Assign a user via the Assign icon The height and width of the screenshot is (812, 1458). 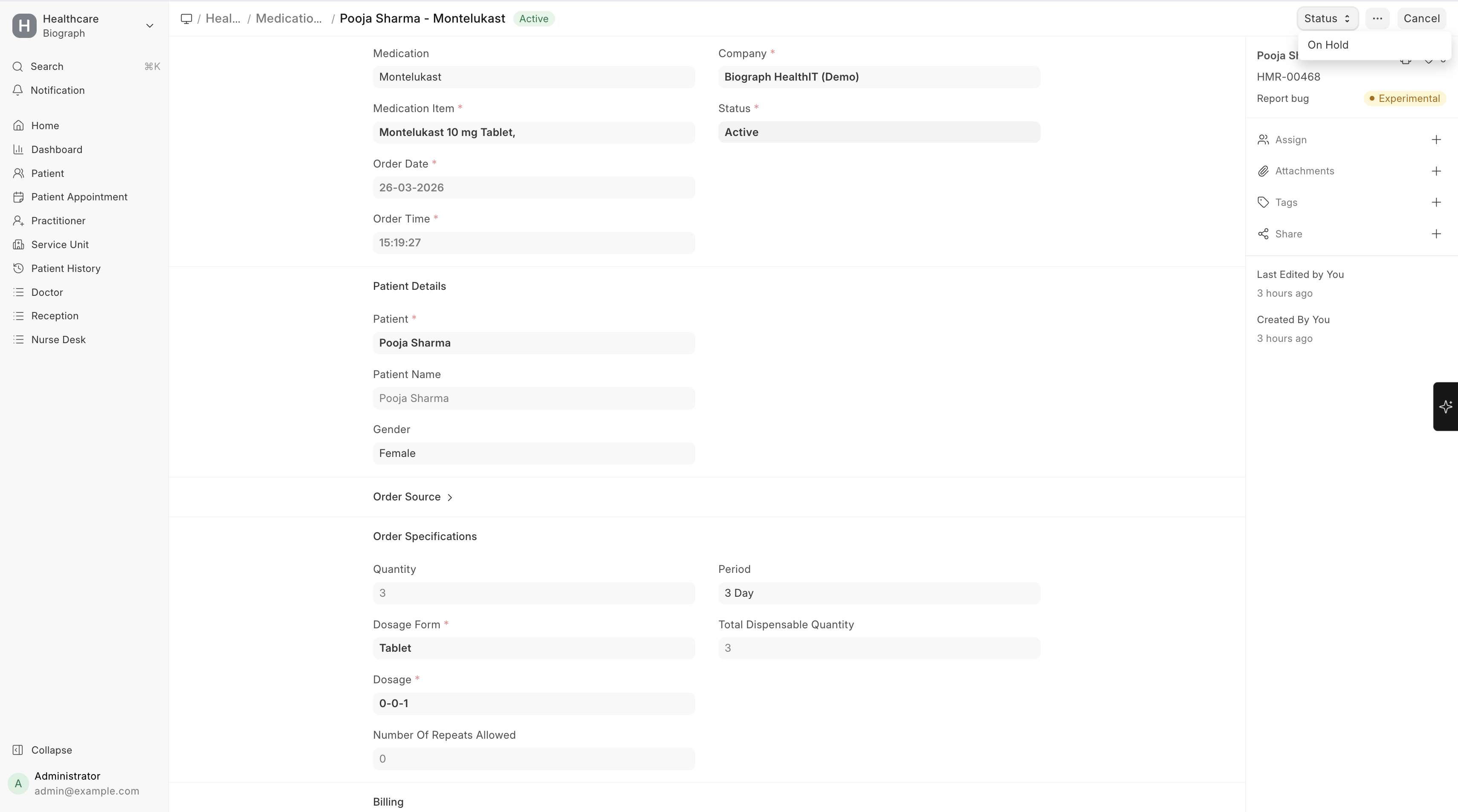1264,140
